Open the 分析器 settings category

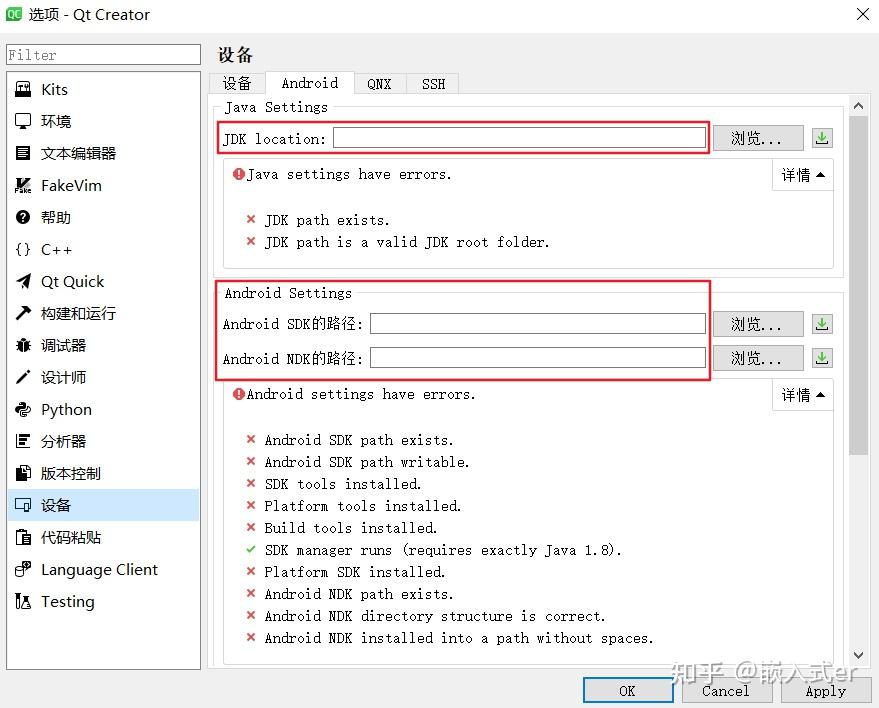click(x=63, y=441)
